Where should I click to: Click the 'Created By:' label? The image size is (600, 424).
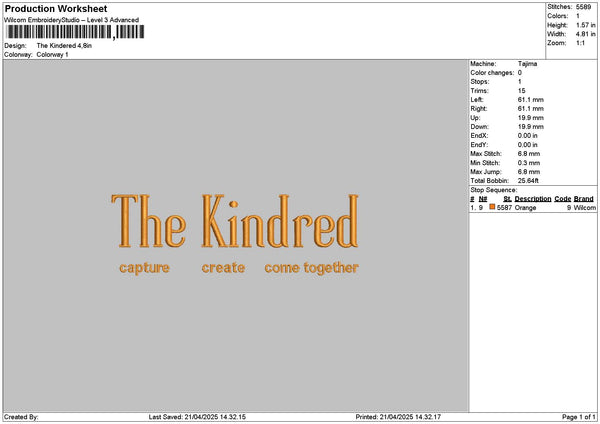click(21, 417)
